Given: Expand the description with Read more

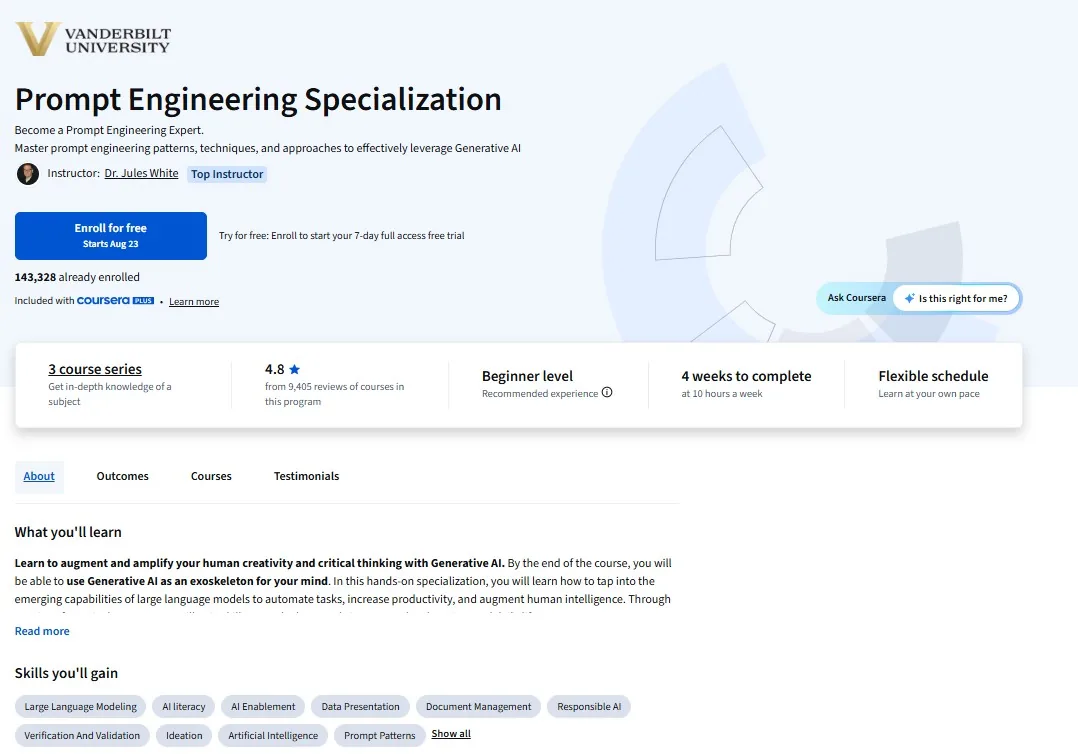Looking at the screenshot, I should (x=42, y=631).
